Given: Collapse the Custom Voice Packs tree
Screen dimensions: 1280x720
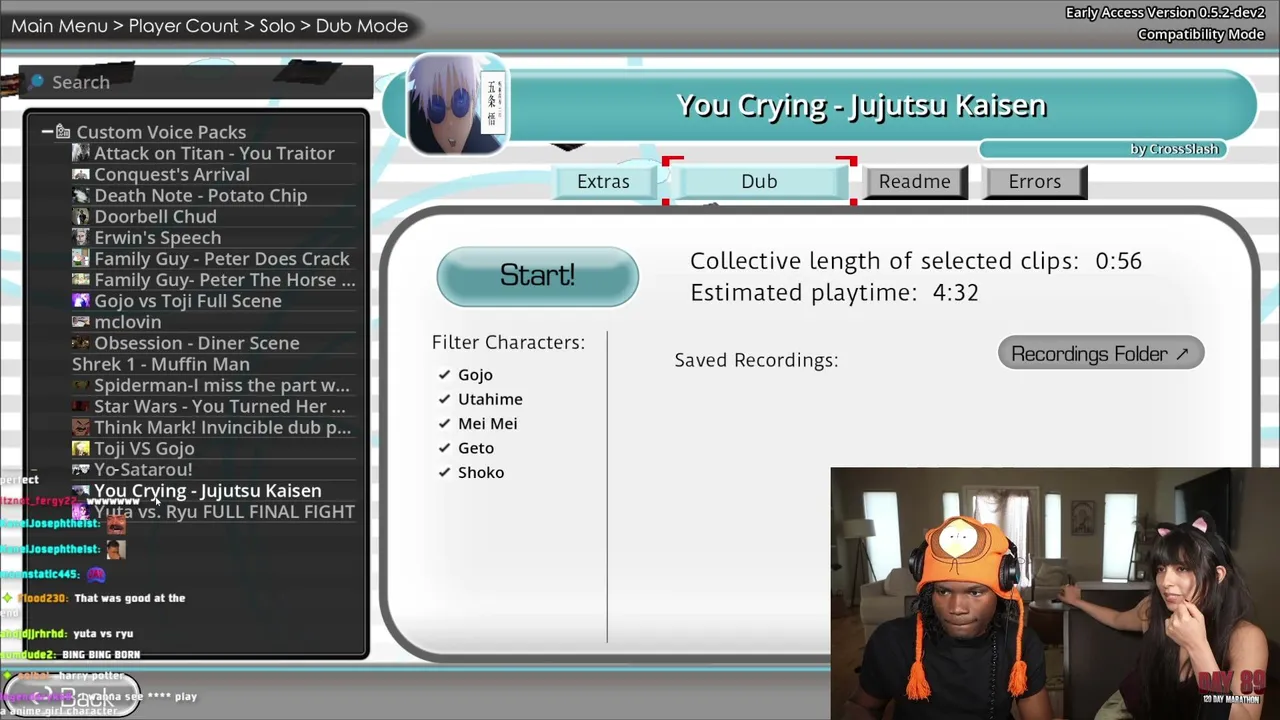Looking at the screenshot, I should tap(47, 132).
